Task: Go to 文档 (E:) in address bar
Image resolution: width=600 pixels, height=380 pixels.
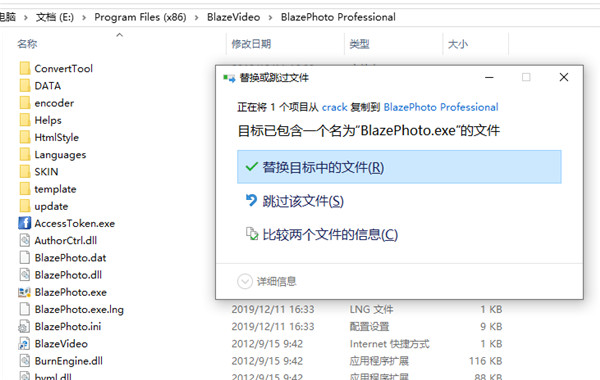Action: [55, 17]
